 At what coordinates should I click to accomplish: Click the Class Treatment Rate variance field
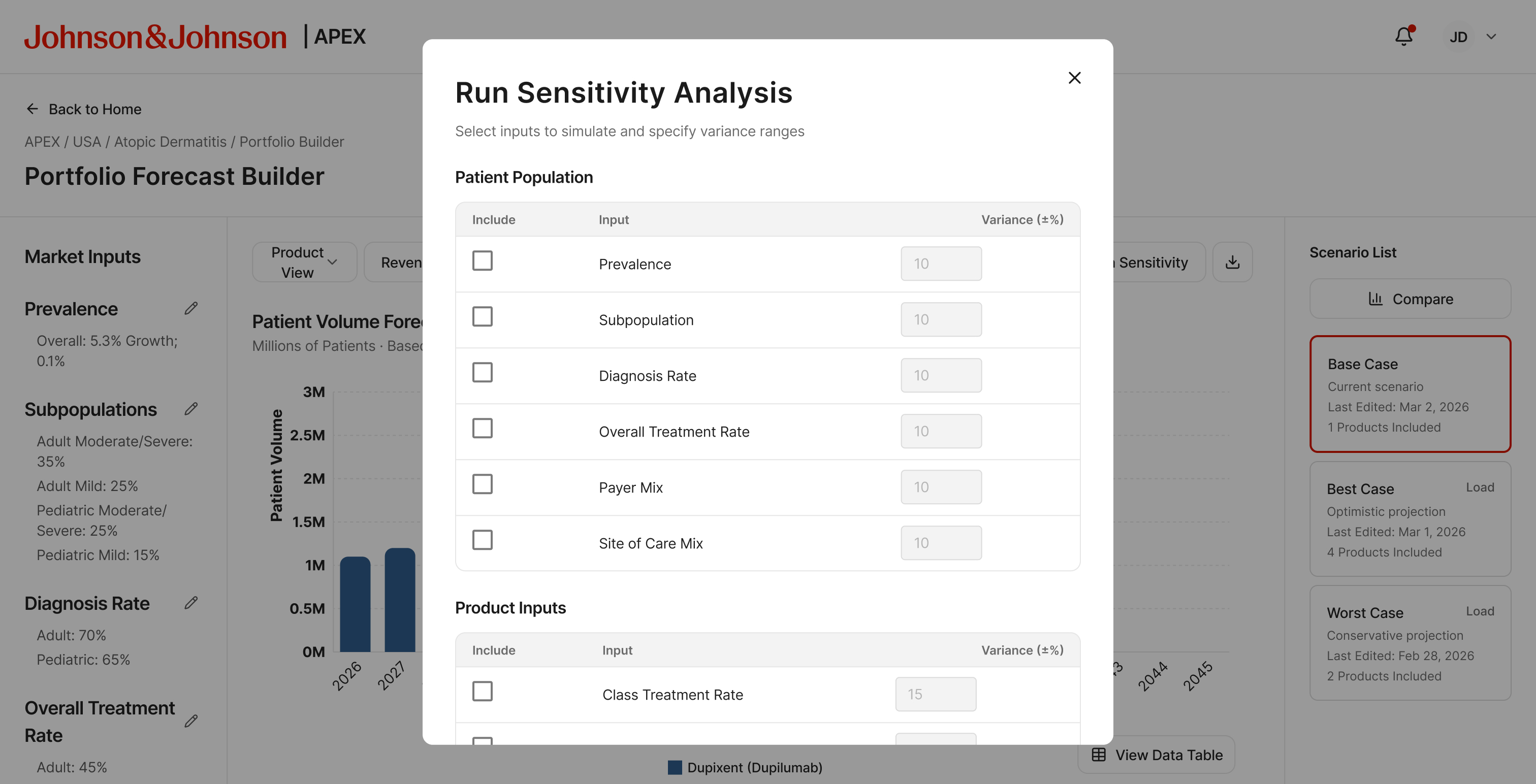pyautogui.click(x=936, y=695)
